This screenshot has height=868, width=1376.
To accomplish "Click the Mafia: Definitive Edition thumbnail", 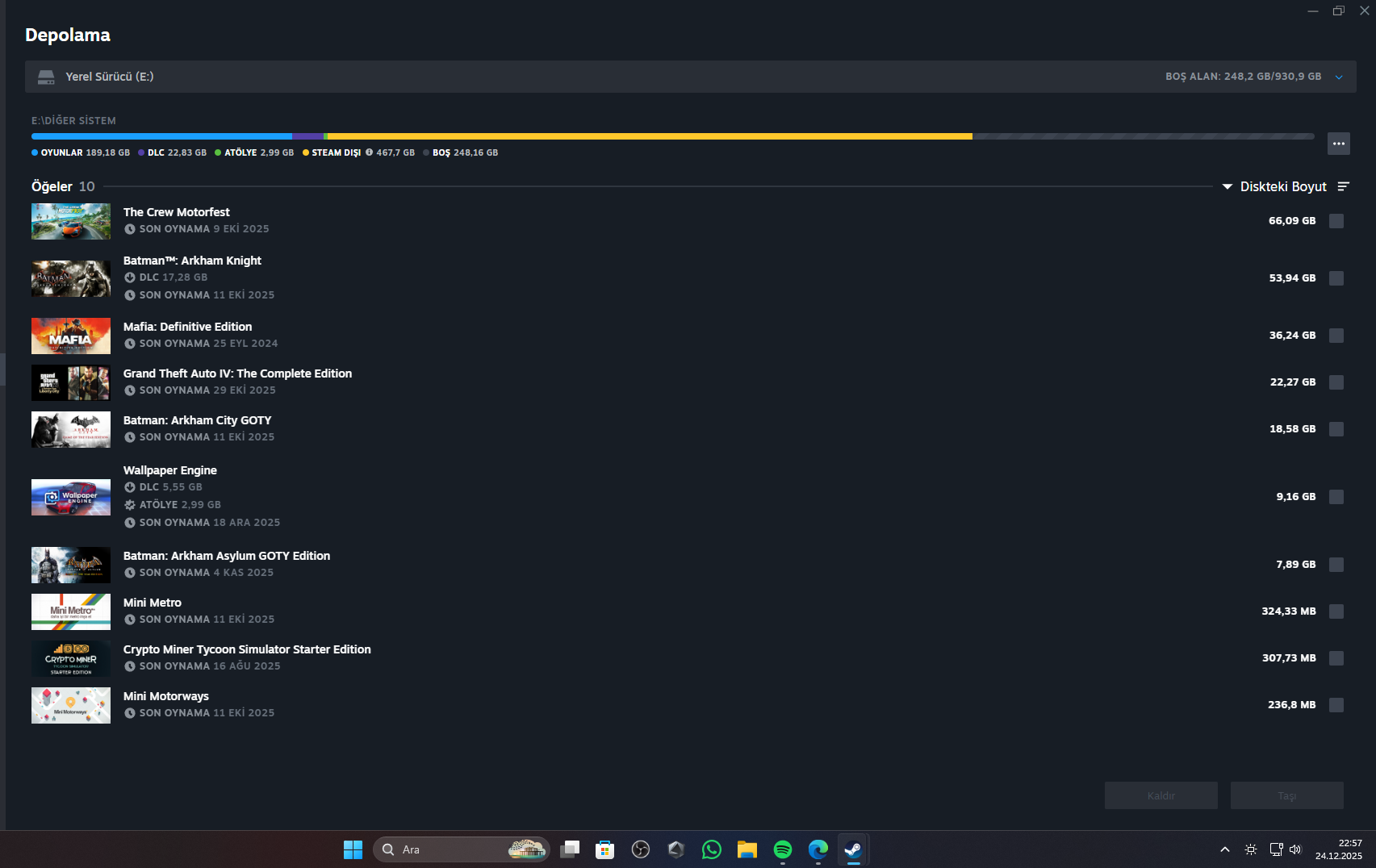I will tap(71, 336).
